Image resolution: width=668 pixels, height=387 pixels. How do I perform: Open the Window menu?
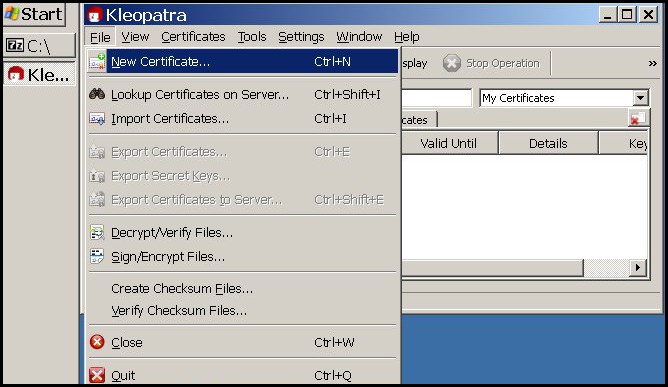[x=359, y=37]
